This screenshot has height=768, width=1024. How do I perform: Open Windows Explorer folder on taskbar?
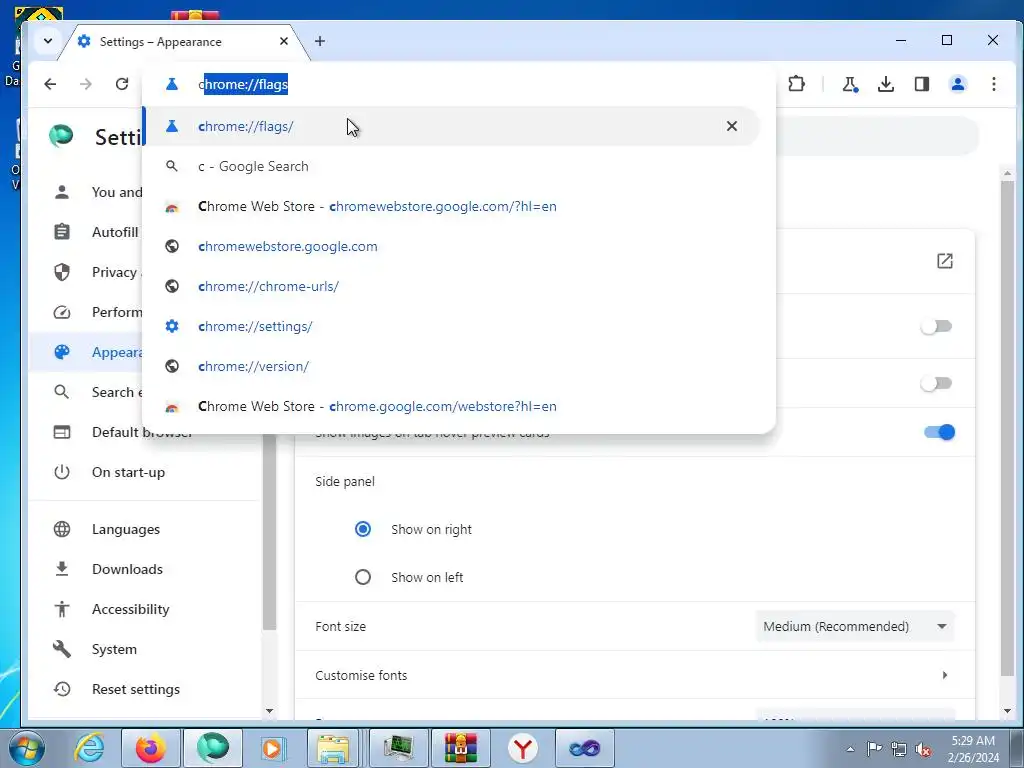point(332,748)
